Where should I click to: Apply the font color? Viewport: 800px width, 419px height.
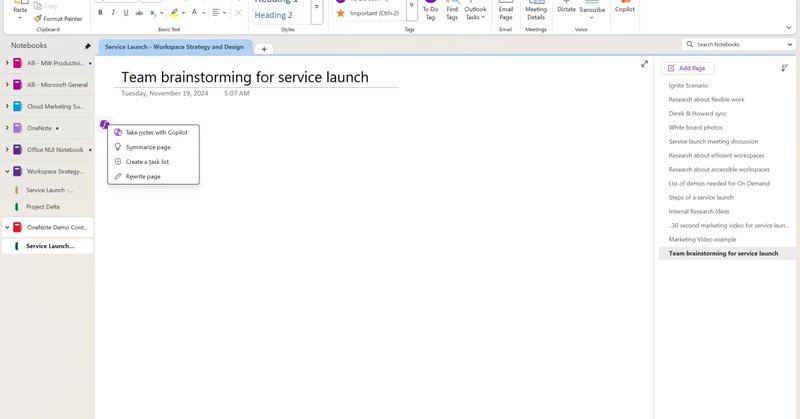pos(194,12)
